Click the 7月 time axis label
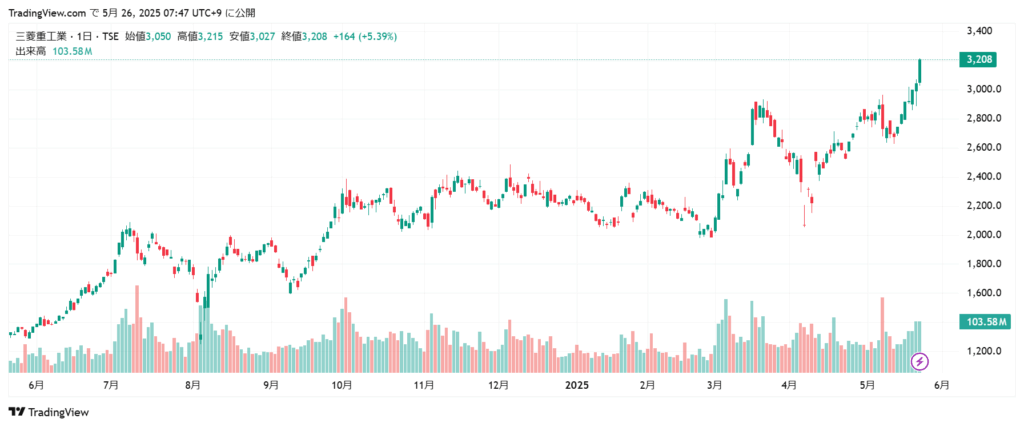Viewport: 1024px width, 427px height. tap(111, 385)
